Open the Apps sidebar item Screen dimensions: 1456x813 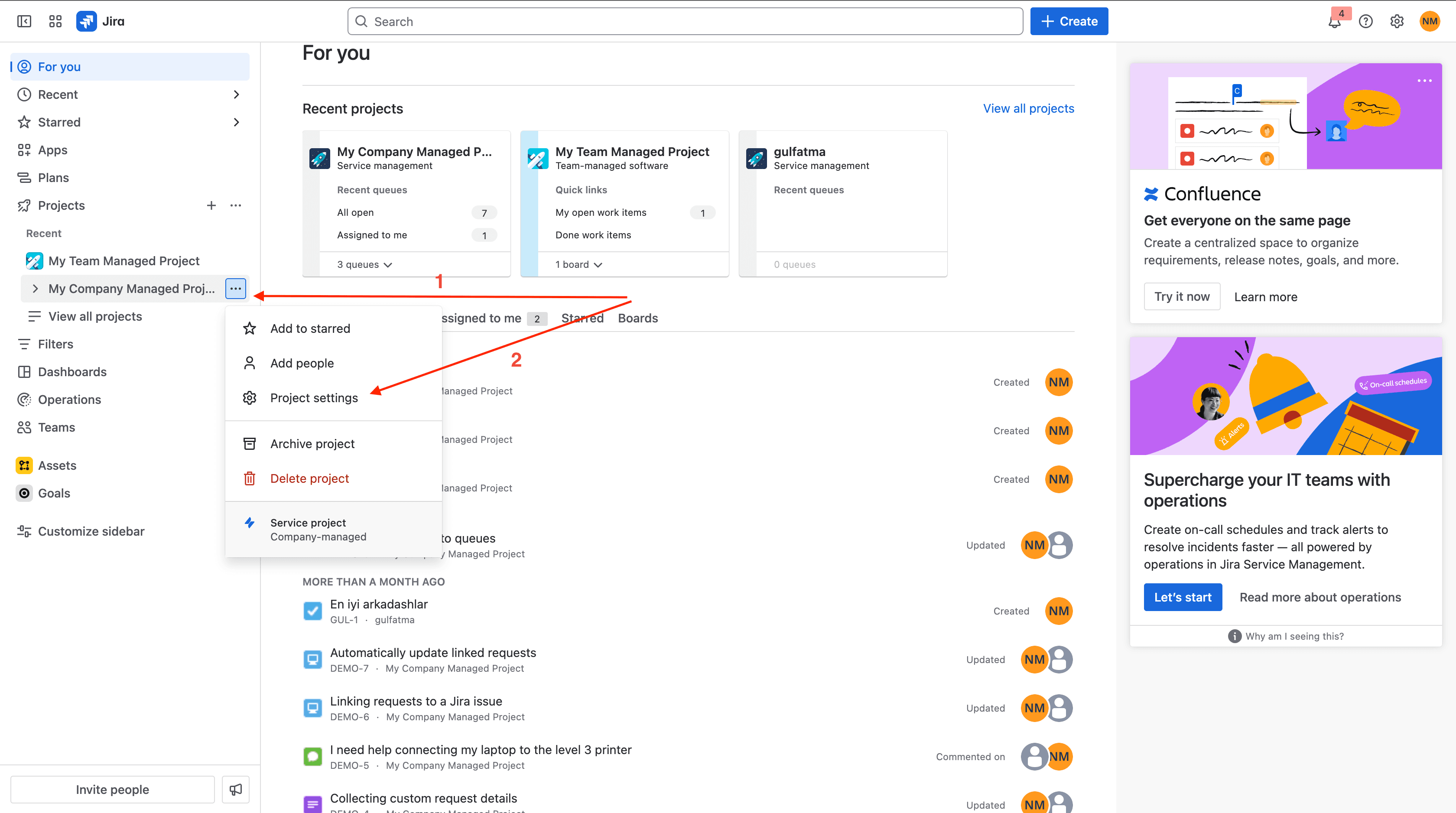pyautogui.click(x=130, y=150)
